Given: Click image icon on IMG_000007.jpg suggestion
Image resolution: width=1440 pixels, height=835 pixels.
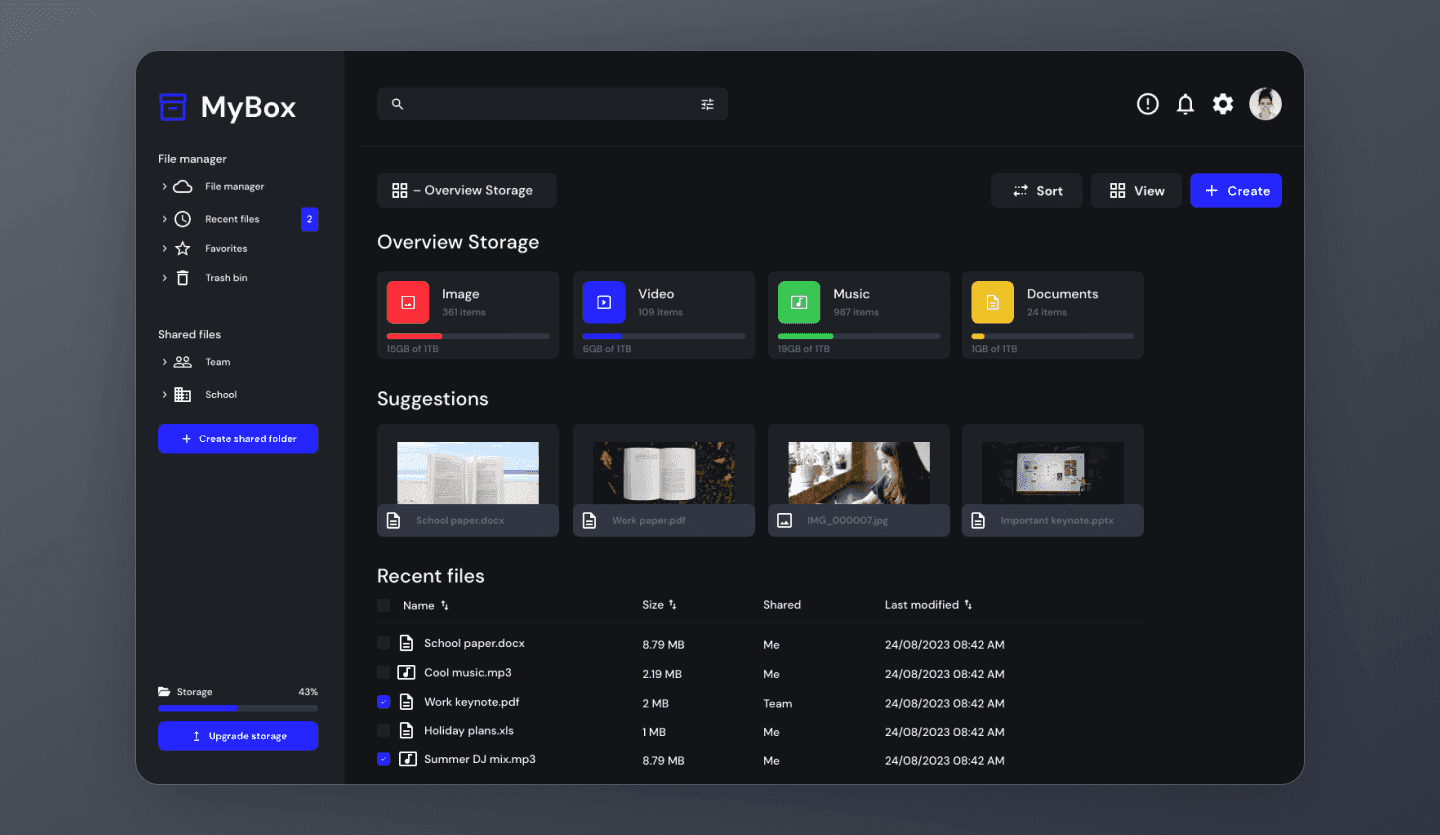Looking at the screenshot, I should tap(785, 521).
